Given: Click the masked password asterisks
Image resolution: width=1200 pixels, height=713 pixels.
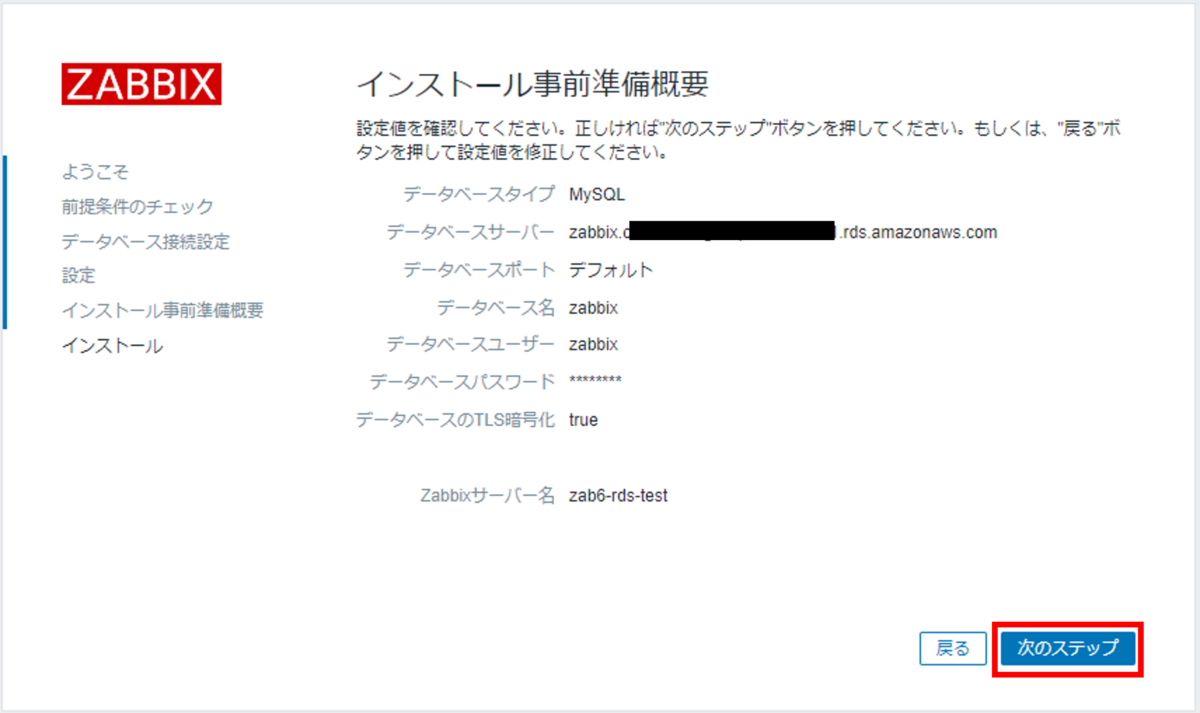Looking at the screenshot, I should coord(595,381).
